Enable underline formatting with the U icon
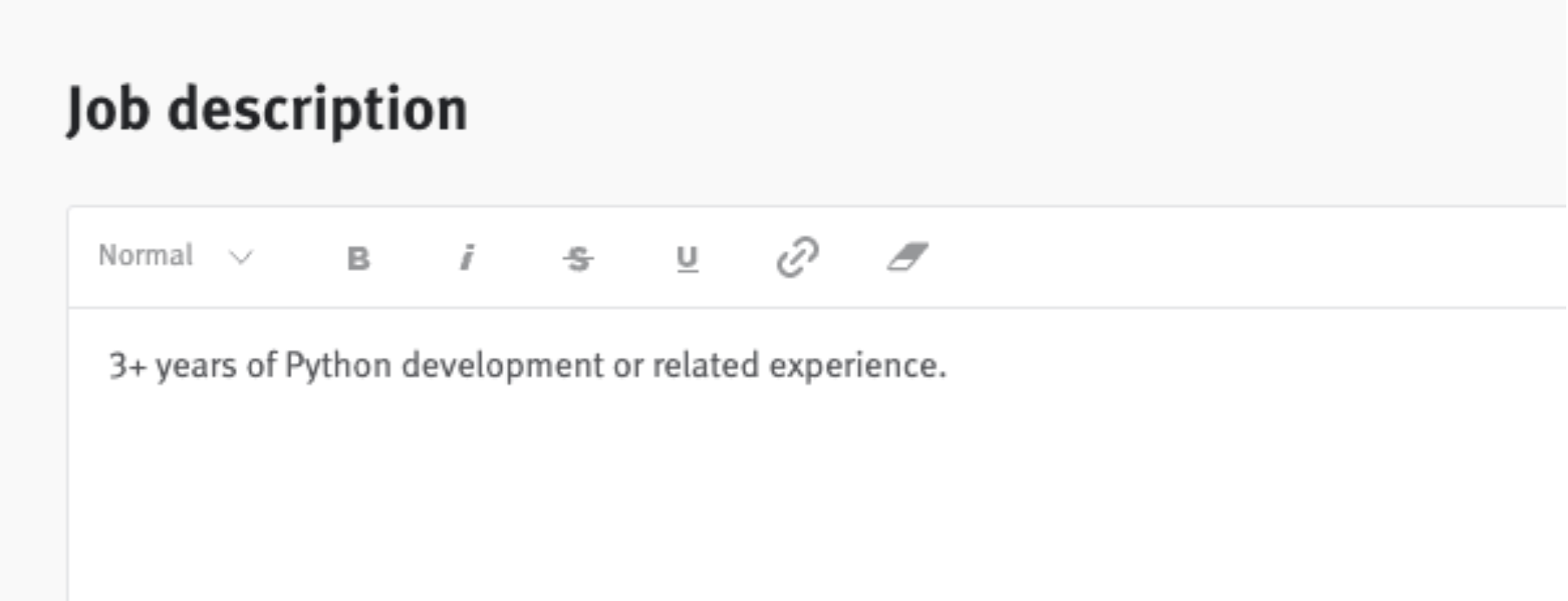1568x601 pixels. (x=687, y=258)
